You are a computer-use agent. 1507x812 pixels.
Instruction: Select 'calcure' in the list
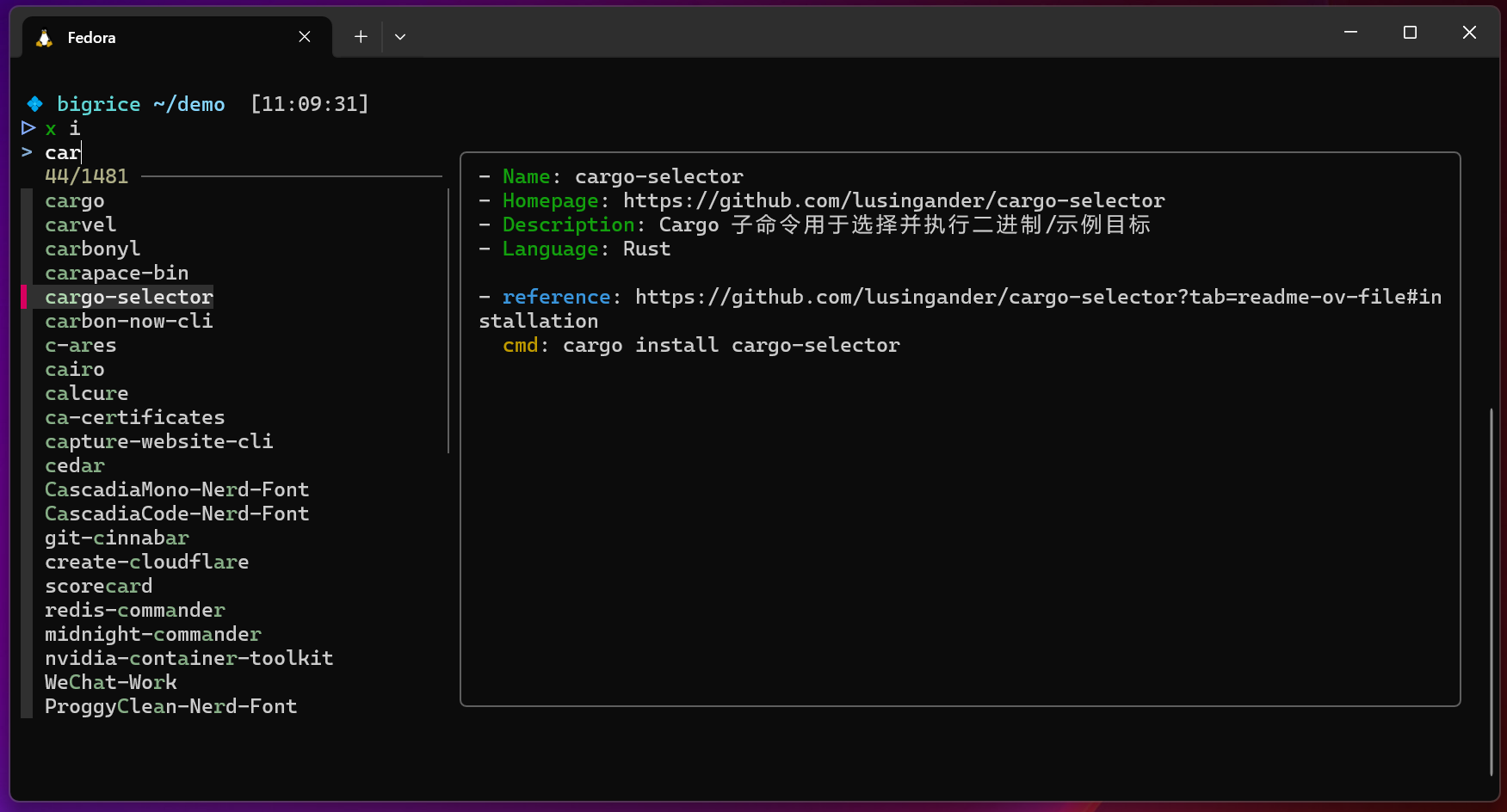(x=87, y=394)
